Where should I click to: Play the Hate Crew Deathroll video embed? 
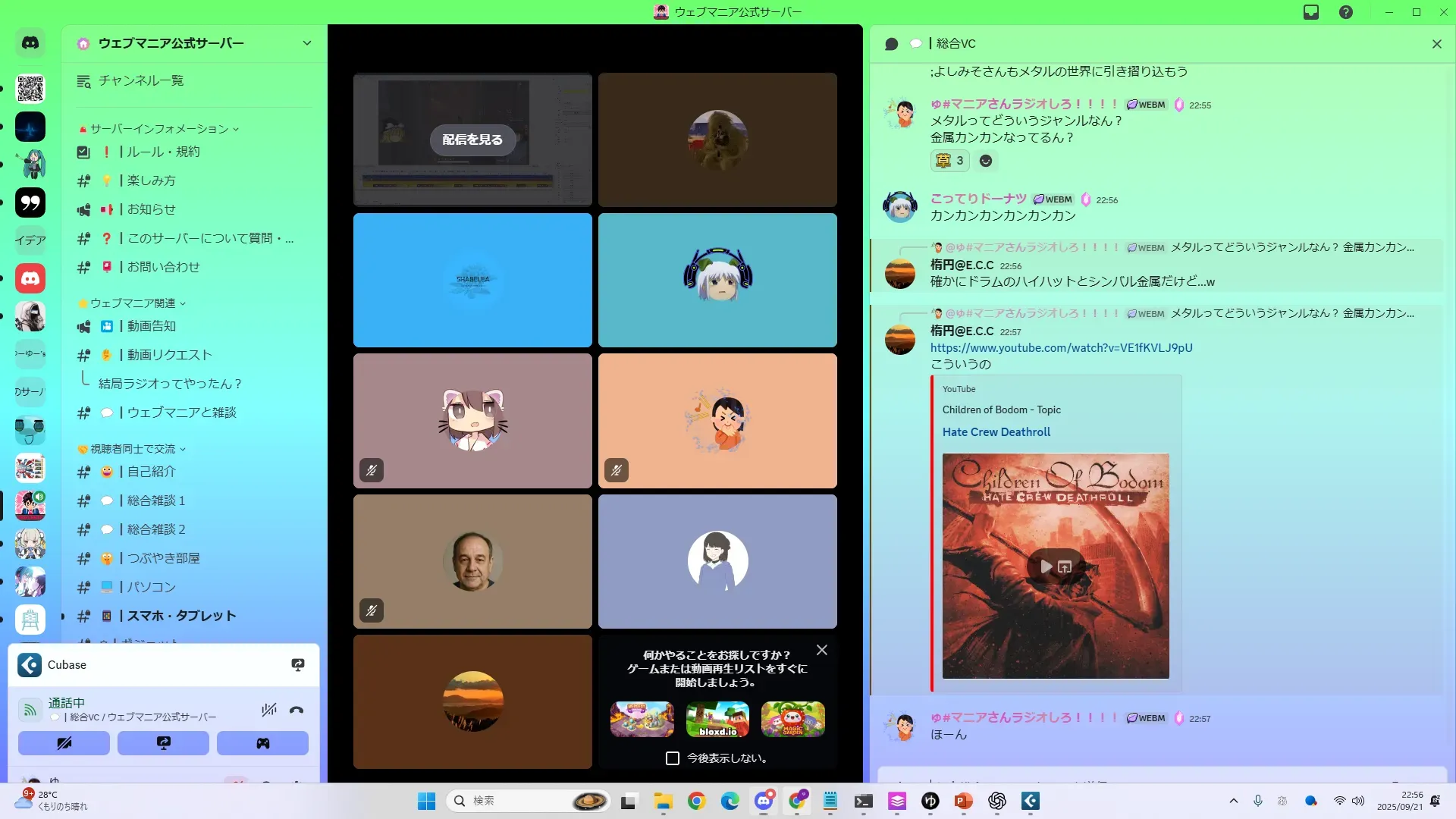tap(1046, 566)
